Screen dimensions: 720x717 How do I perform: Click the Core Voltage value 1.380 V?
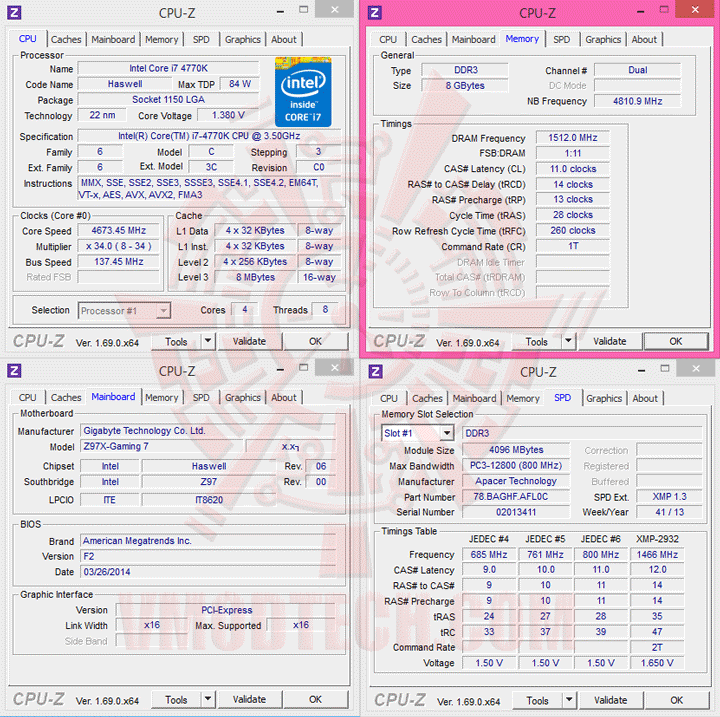[x=228, y=115]
